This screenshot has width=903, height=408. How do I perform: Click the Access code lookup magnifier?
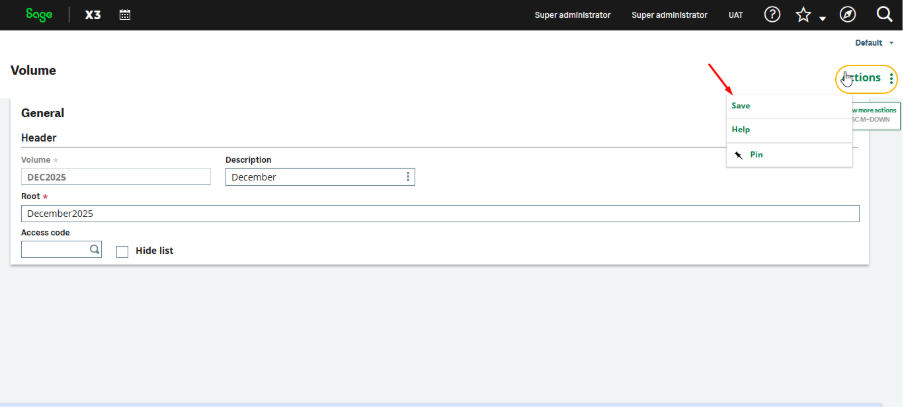(94, 250)
